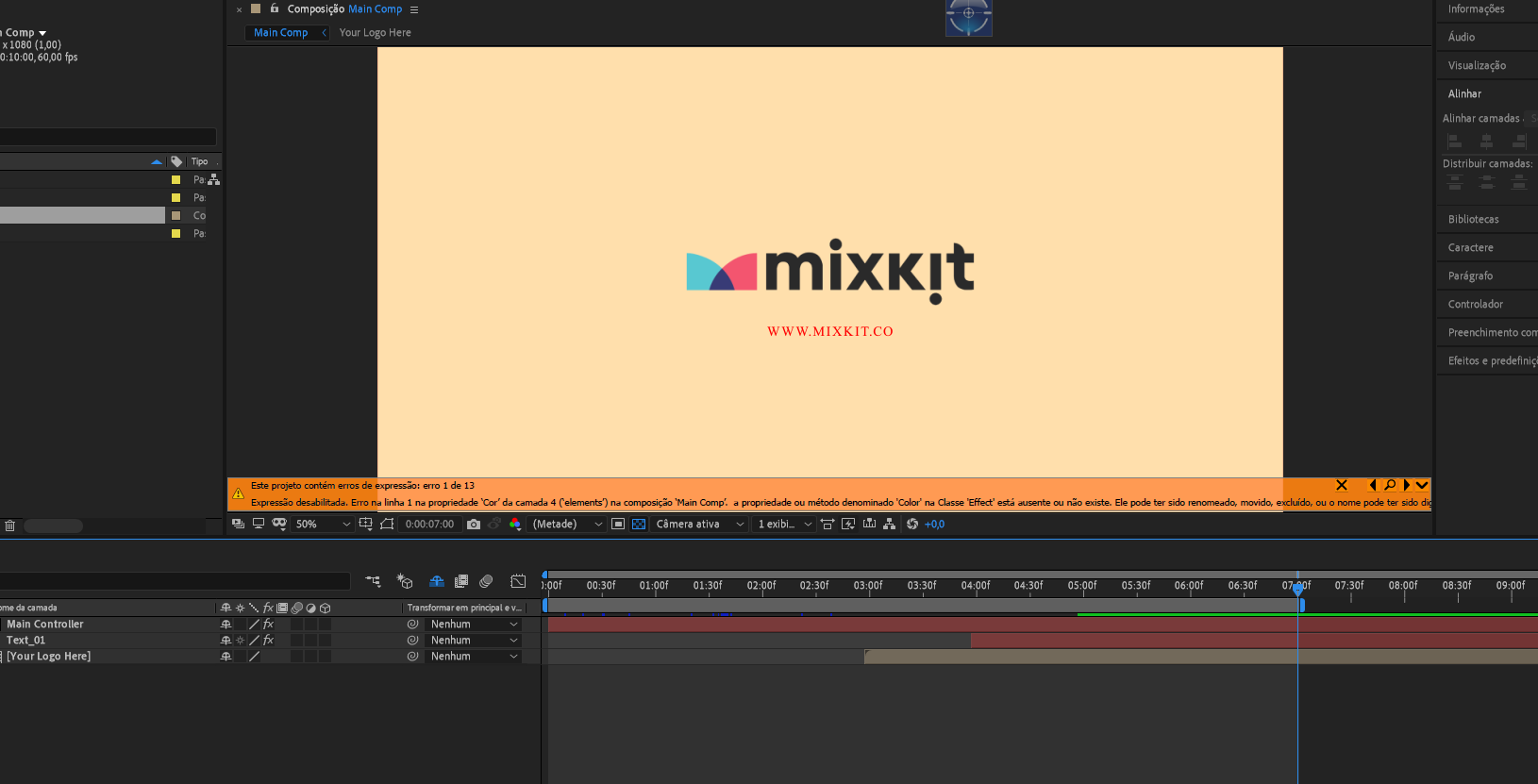Image resolution: width=1538 pixels, height=784 pixels.
Task: Open the Bibliotecas panel
Action: coord(1473,219)
